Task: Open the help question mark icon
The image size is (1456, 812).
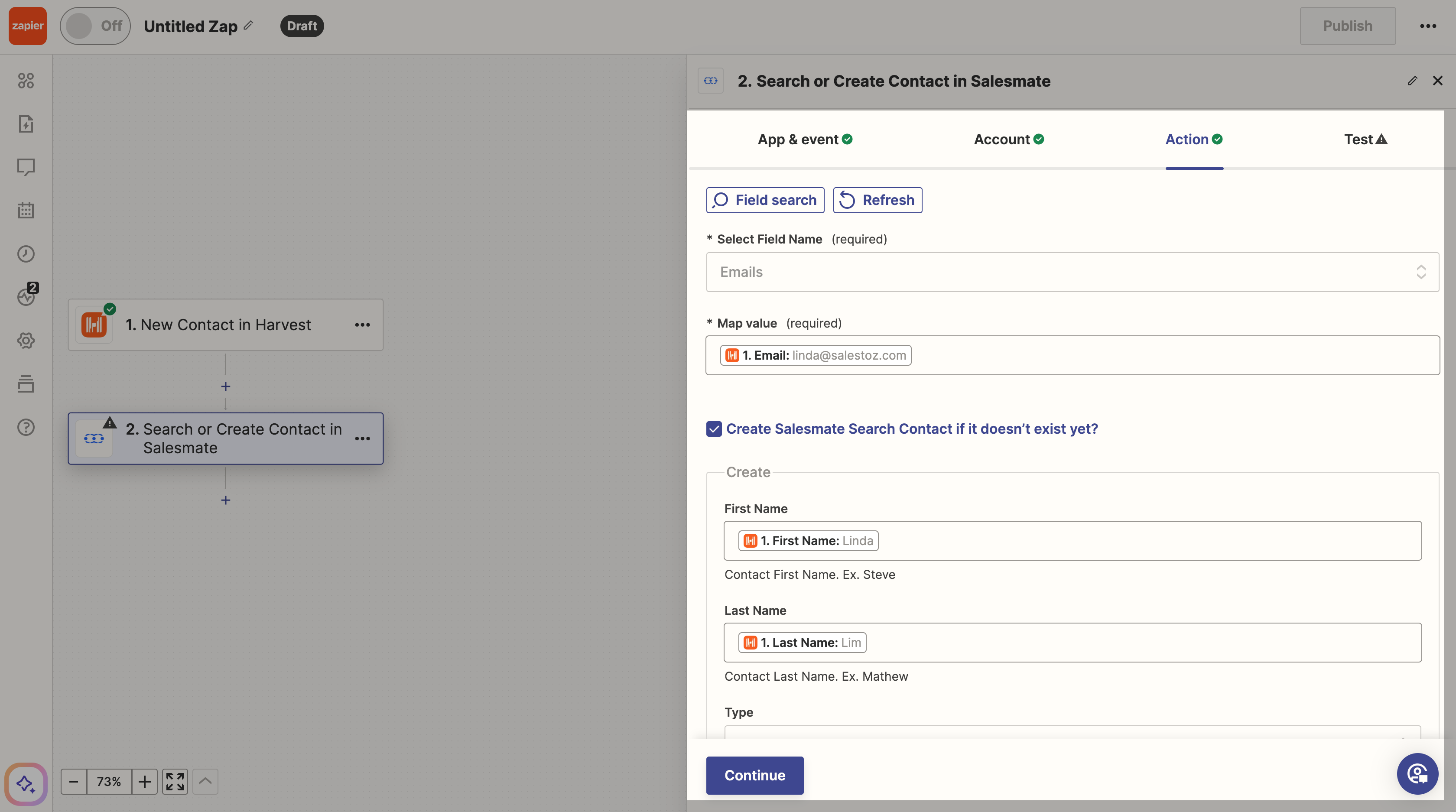Action: 26,427
